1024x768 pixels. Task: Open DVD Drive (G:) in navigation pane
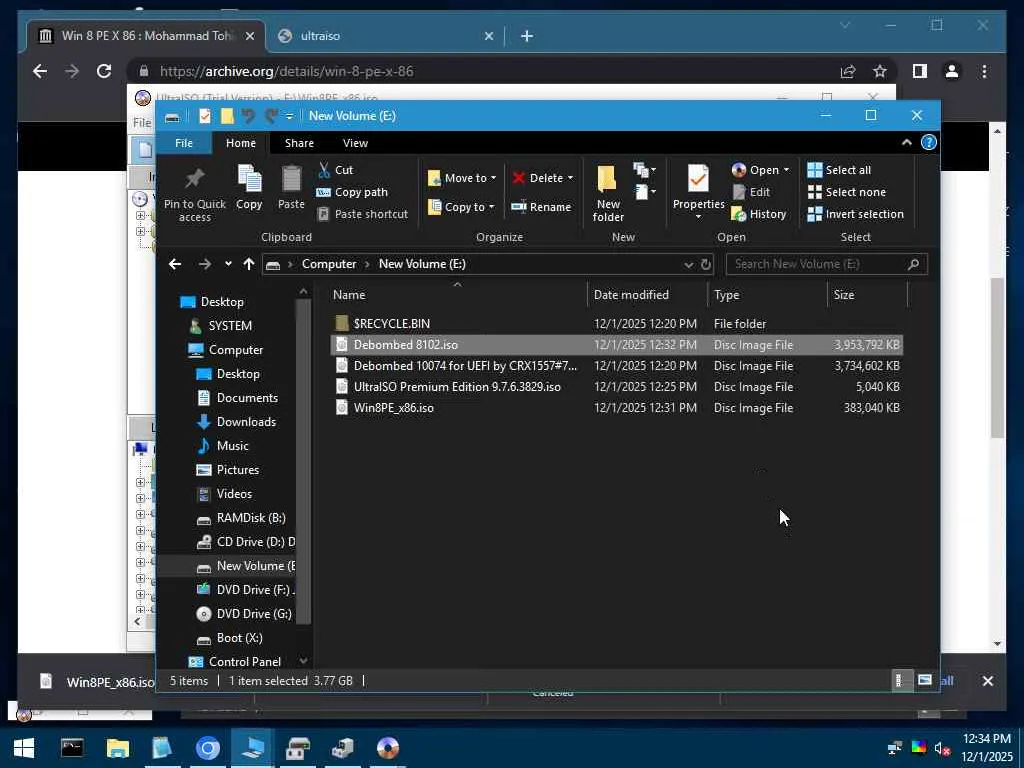(245, 614)
